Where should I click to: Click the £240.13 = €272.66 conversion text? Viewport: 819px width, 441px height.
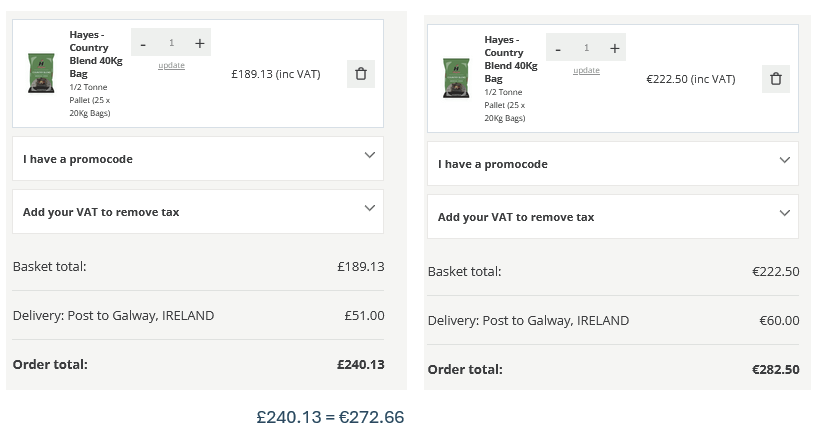(330, 417)
